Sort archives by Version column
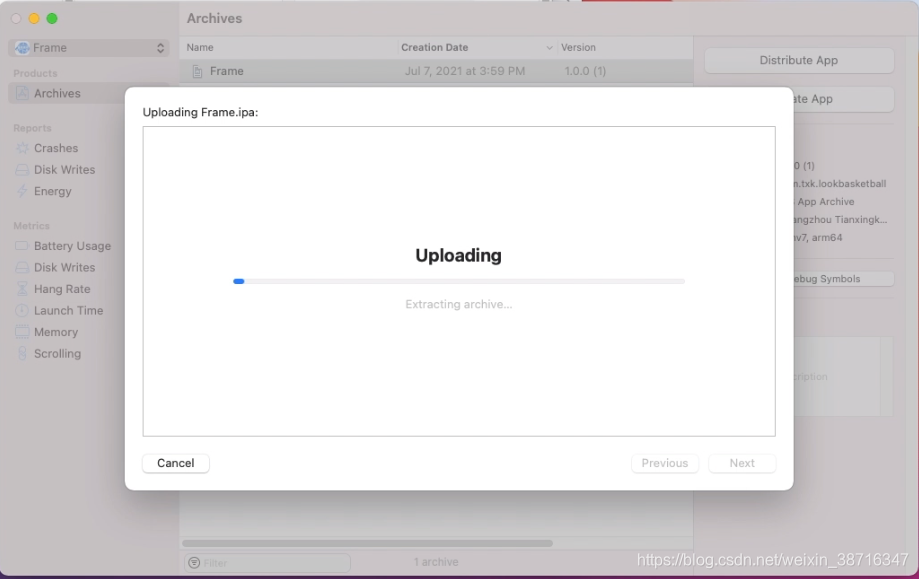 coord(578,47)
